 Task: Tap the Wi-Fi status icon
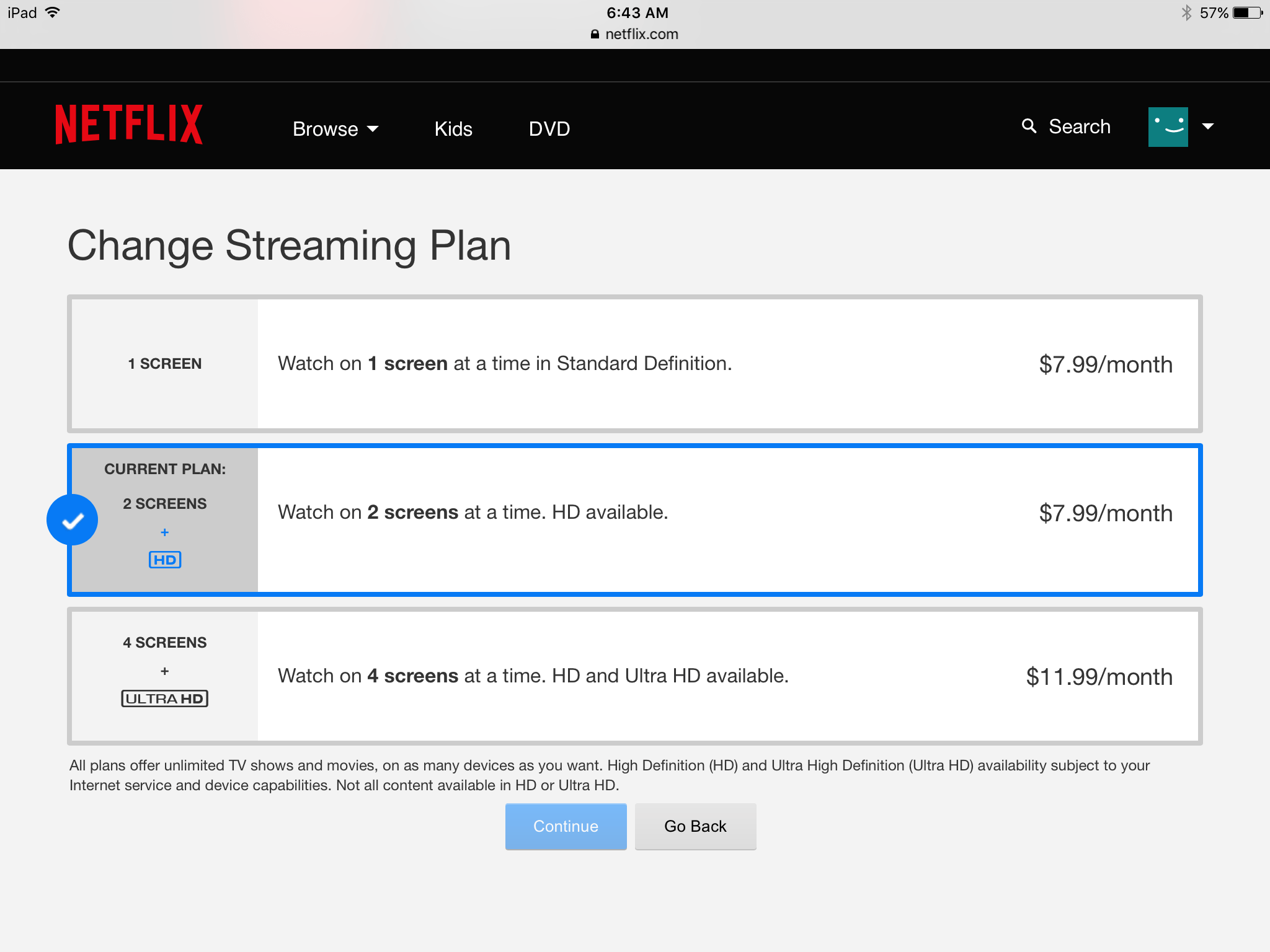(x=53, y=12)
